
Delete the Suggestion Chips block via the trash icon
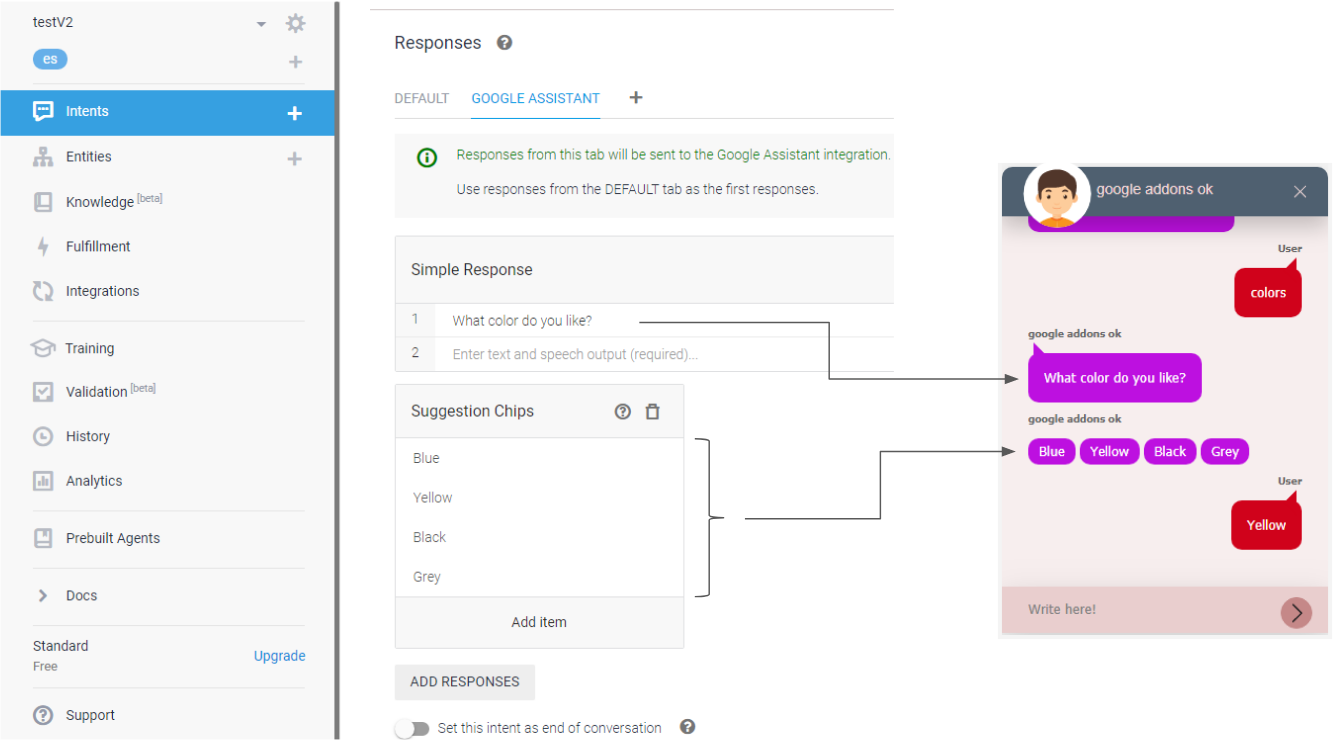pyautogui.click(x=653, y=411)
